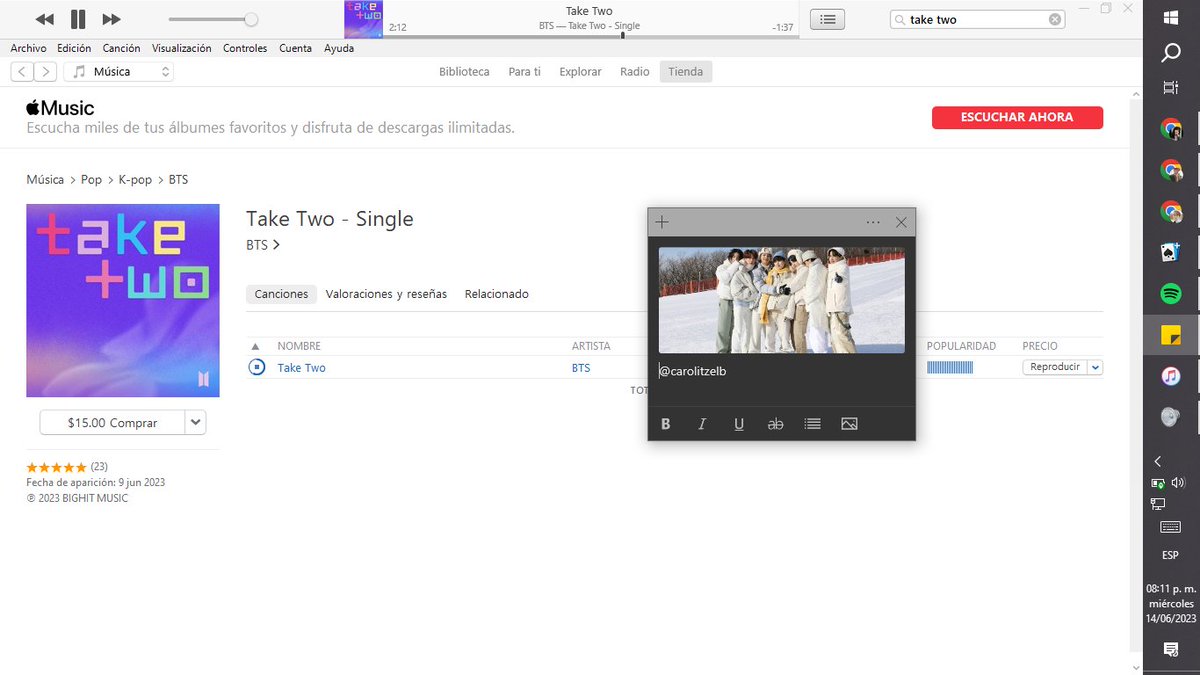Open Valoraciones y reseñas tab
Screen dimensions: 1200x675
click(x=386, y=294)
